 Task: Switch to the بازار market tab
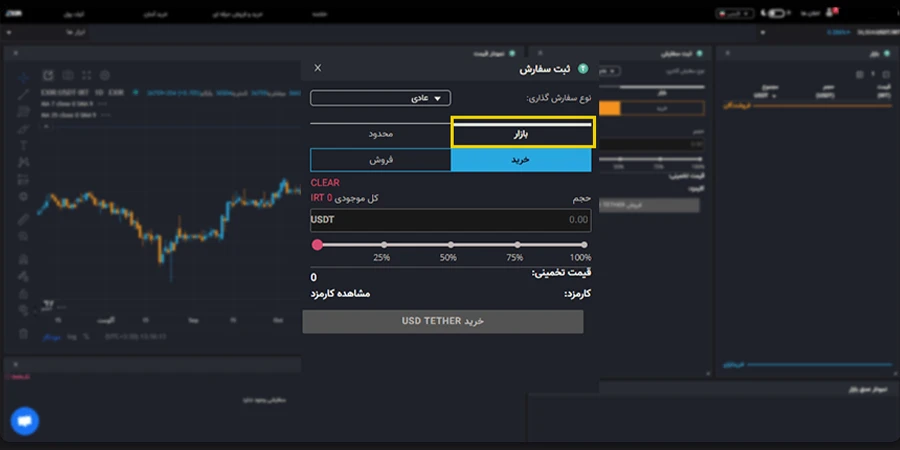coord(521,135)
